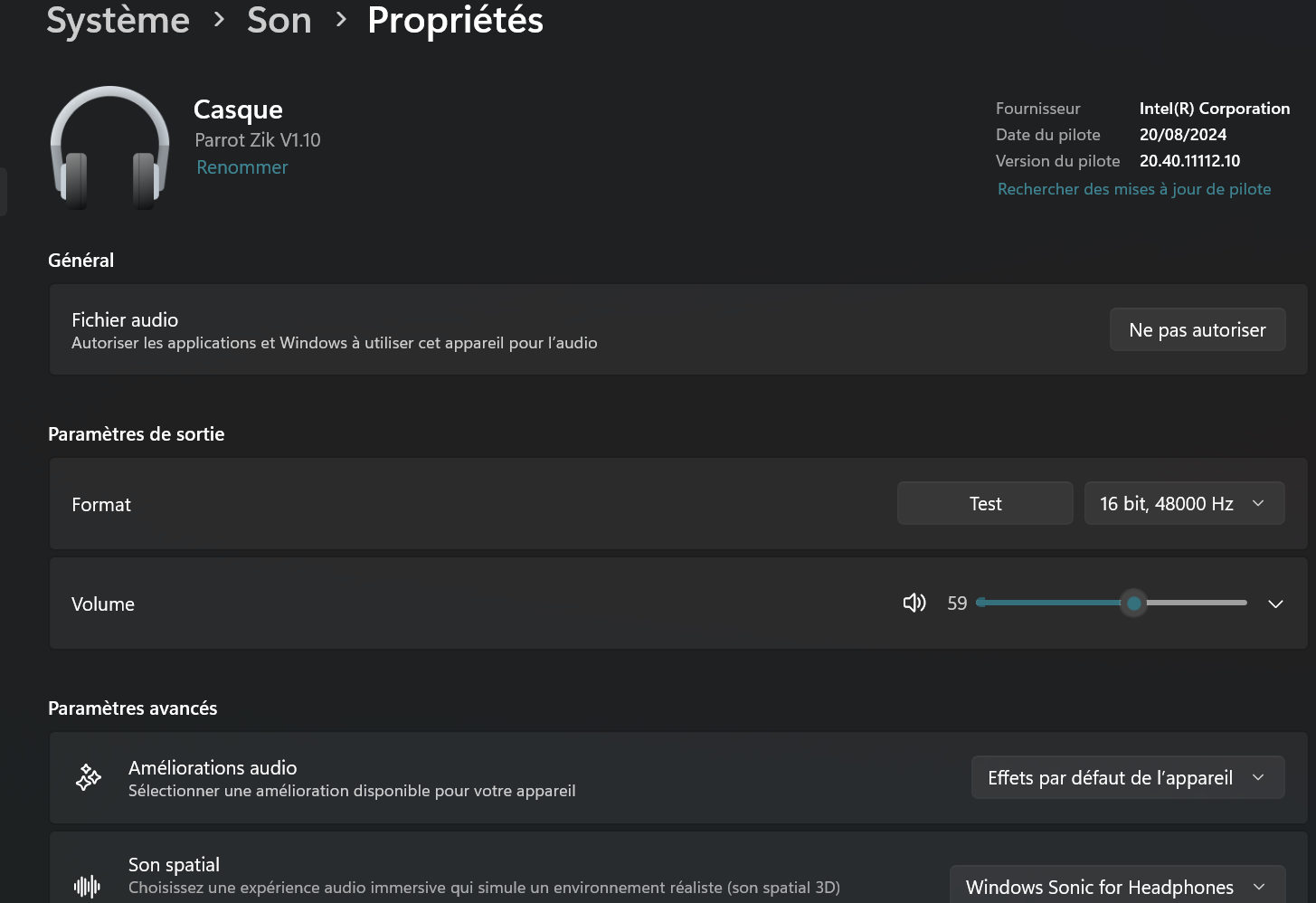Expand the Volume section chevron

pos(1275,604)
